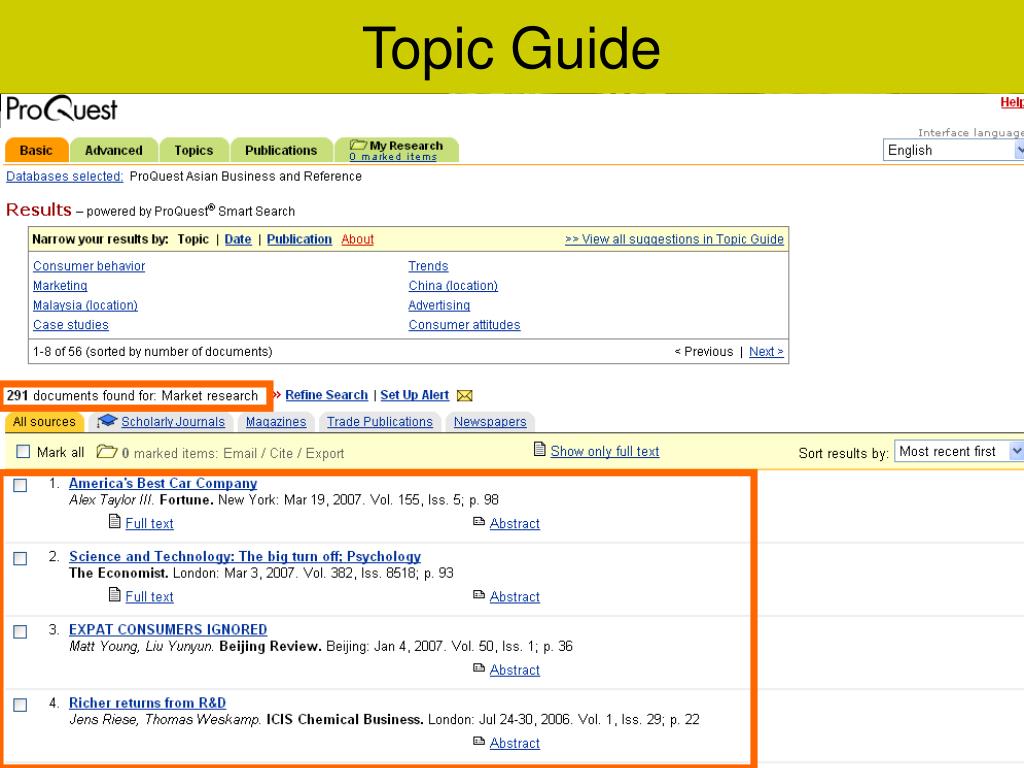Image resolution: width=1024 pixels, height=768 pixels.
Task: Click the '1-8 of 56' sort text
Action: point(152,351)
